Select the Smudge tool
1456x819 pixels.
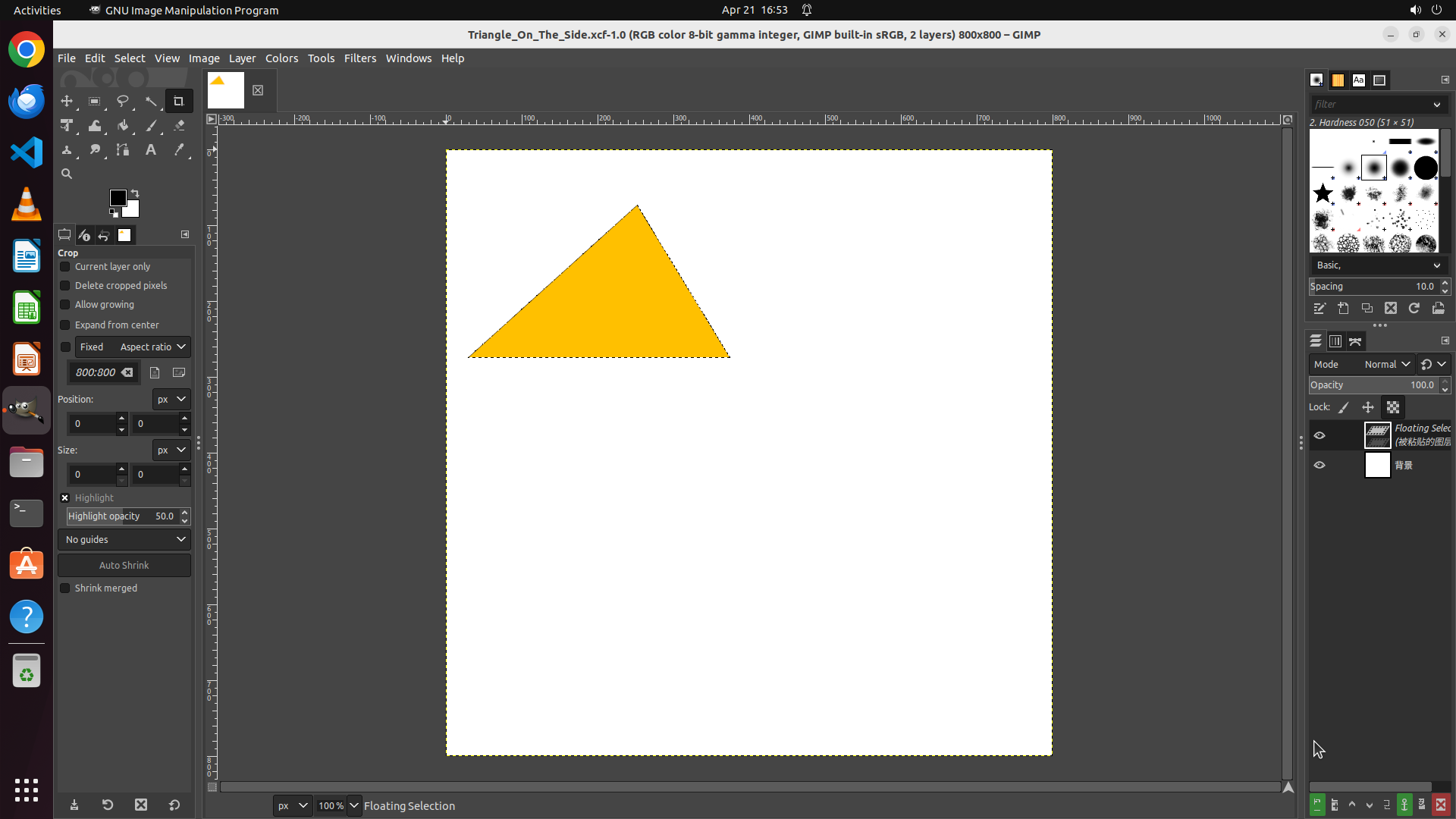click(x=95, y=149)
